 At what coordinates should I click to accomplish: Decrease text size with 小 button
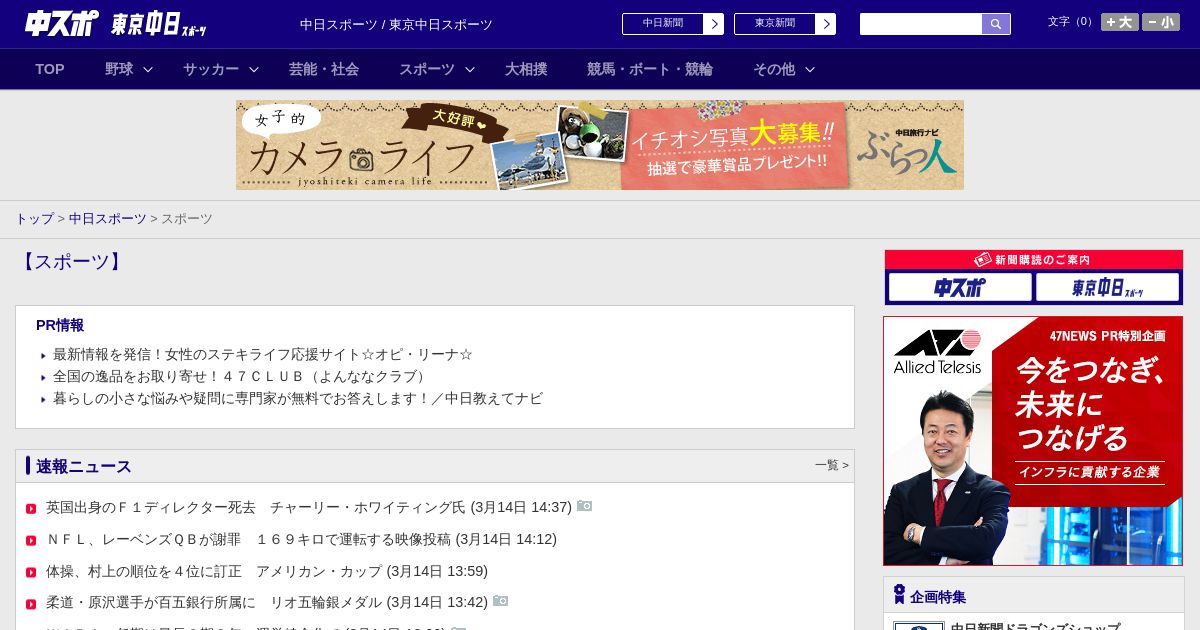pos(1161,22)
